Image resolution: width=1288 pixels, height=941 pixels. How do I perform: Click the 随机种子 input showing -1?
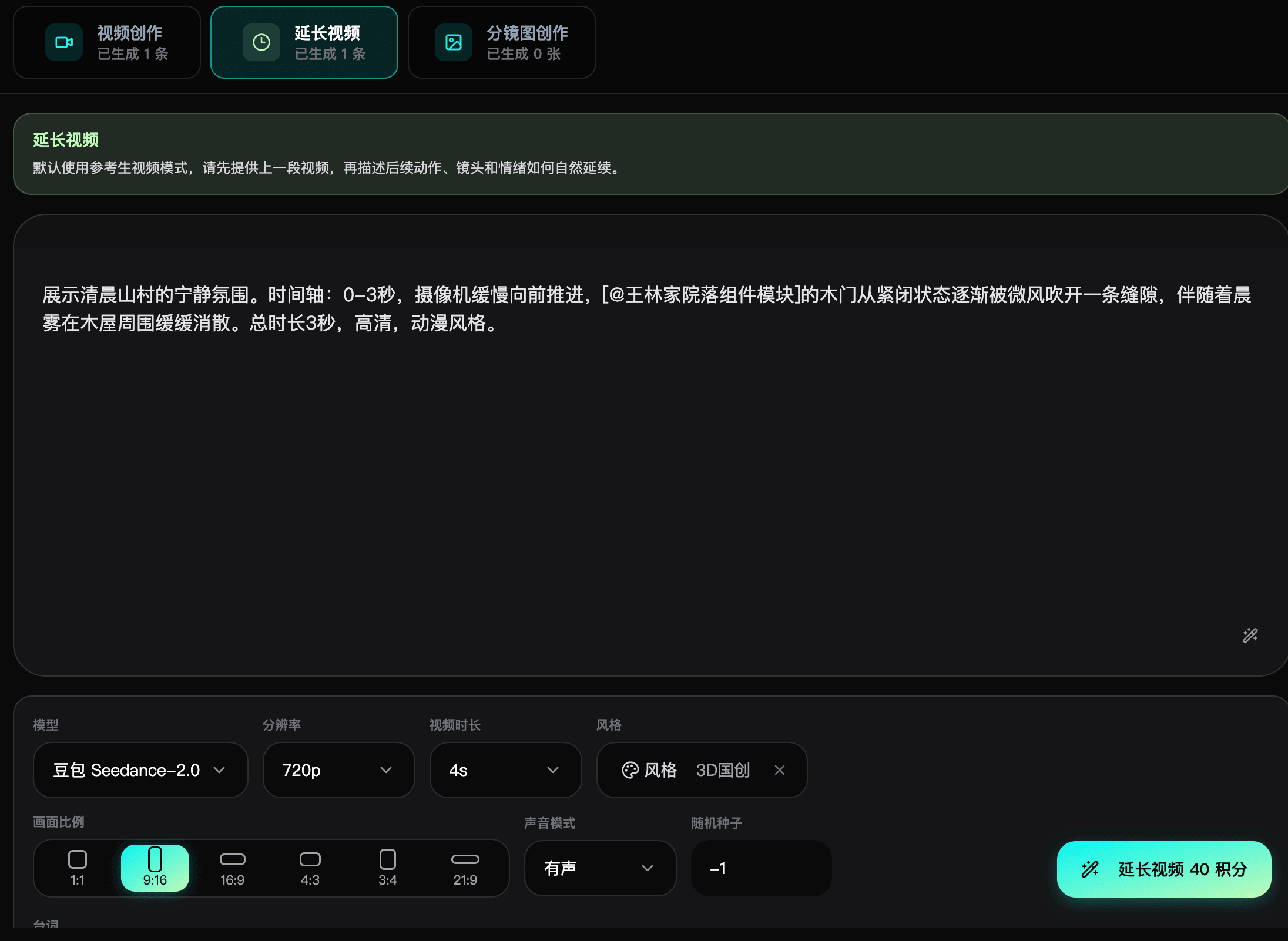pos(762,868)
